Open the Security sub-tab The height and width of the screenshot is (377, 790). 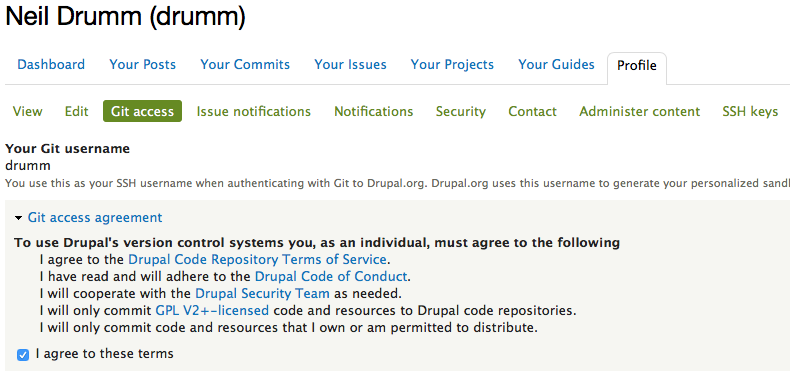(x=460, y=111)
